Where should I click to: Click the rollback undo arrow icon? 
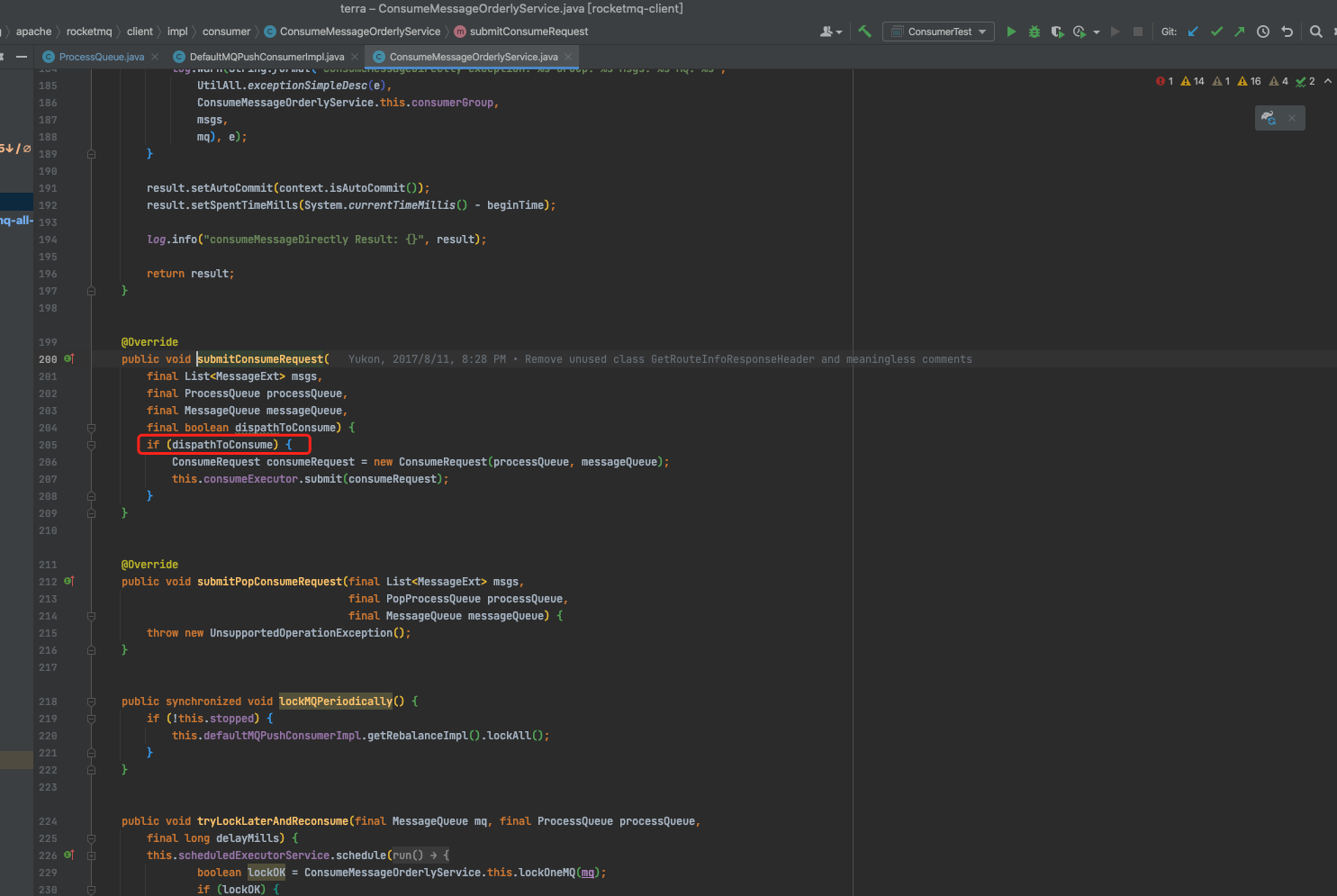click(x=1287, y=32)
